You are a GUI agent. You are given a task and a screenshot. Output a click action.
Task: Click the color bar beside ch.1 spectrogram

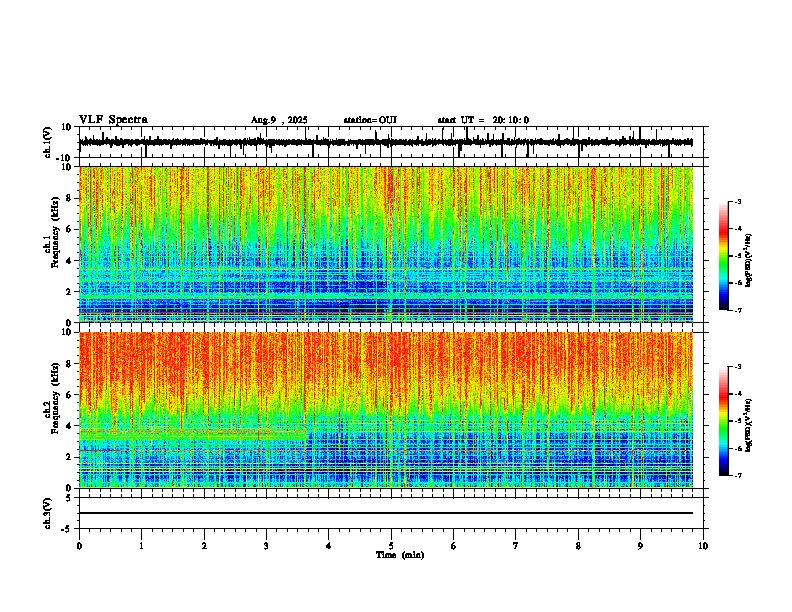(723, 256)
